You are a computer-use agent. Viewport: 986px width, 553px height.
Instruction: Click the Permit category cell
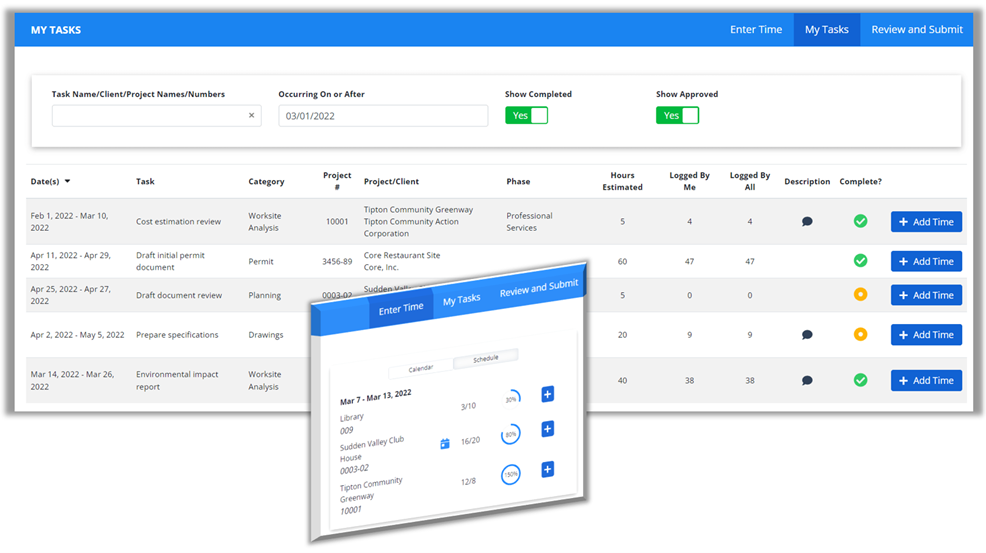tap(261, 261)
